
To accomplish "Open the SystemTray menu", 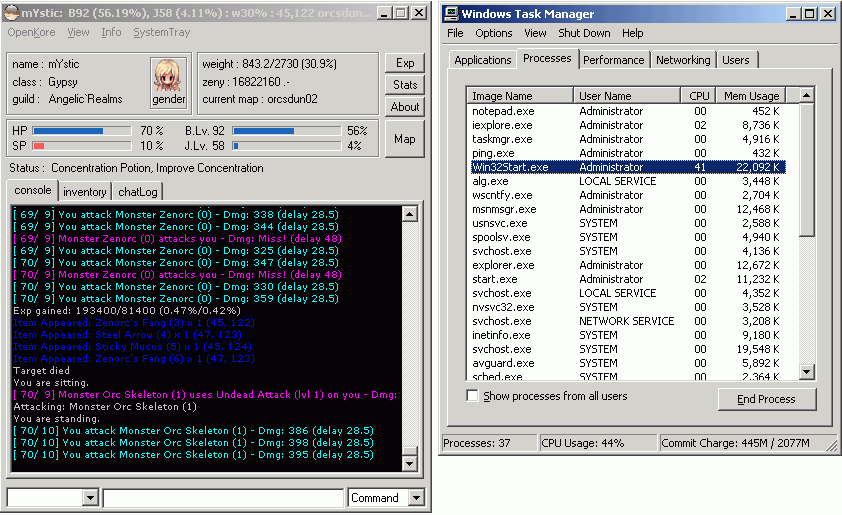I will click(162, 32).
